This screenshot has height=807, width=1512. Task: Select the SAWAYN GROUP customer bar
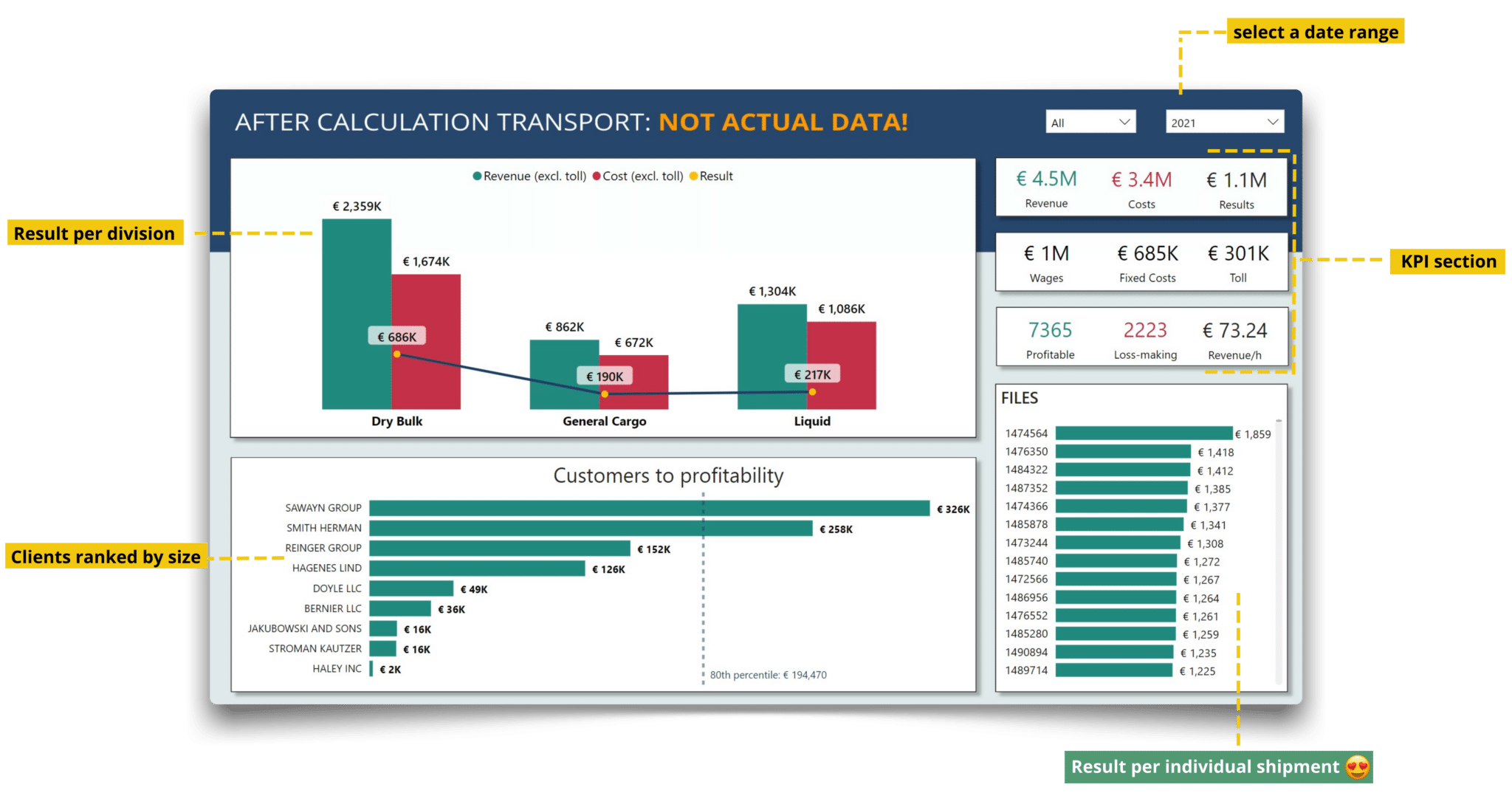click(650, 508)
